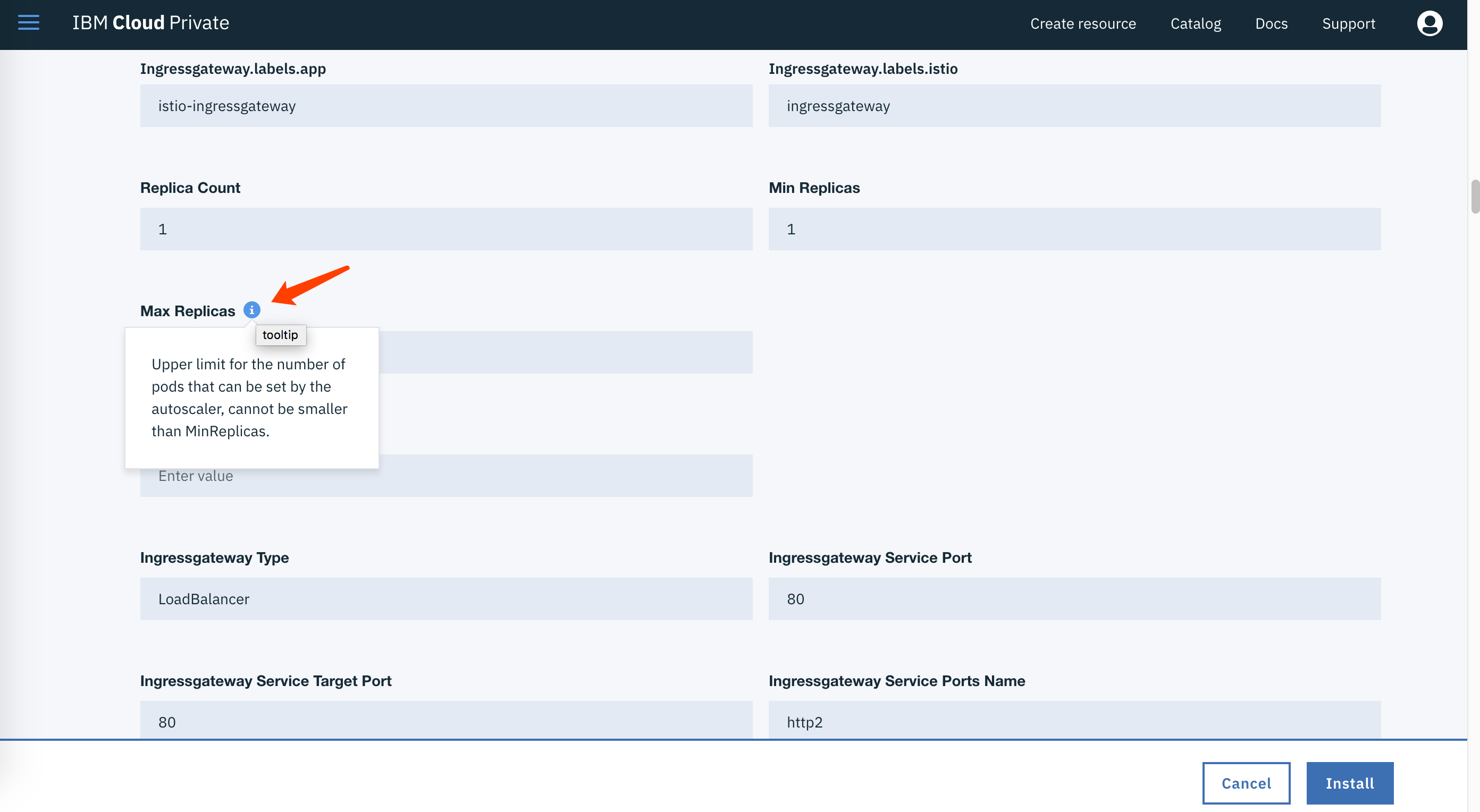Open the Docs section
The image size is (1480, 812).
[x=1272, y=23]
